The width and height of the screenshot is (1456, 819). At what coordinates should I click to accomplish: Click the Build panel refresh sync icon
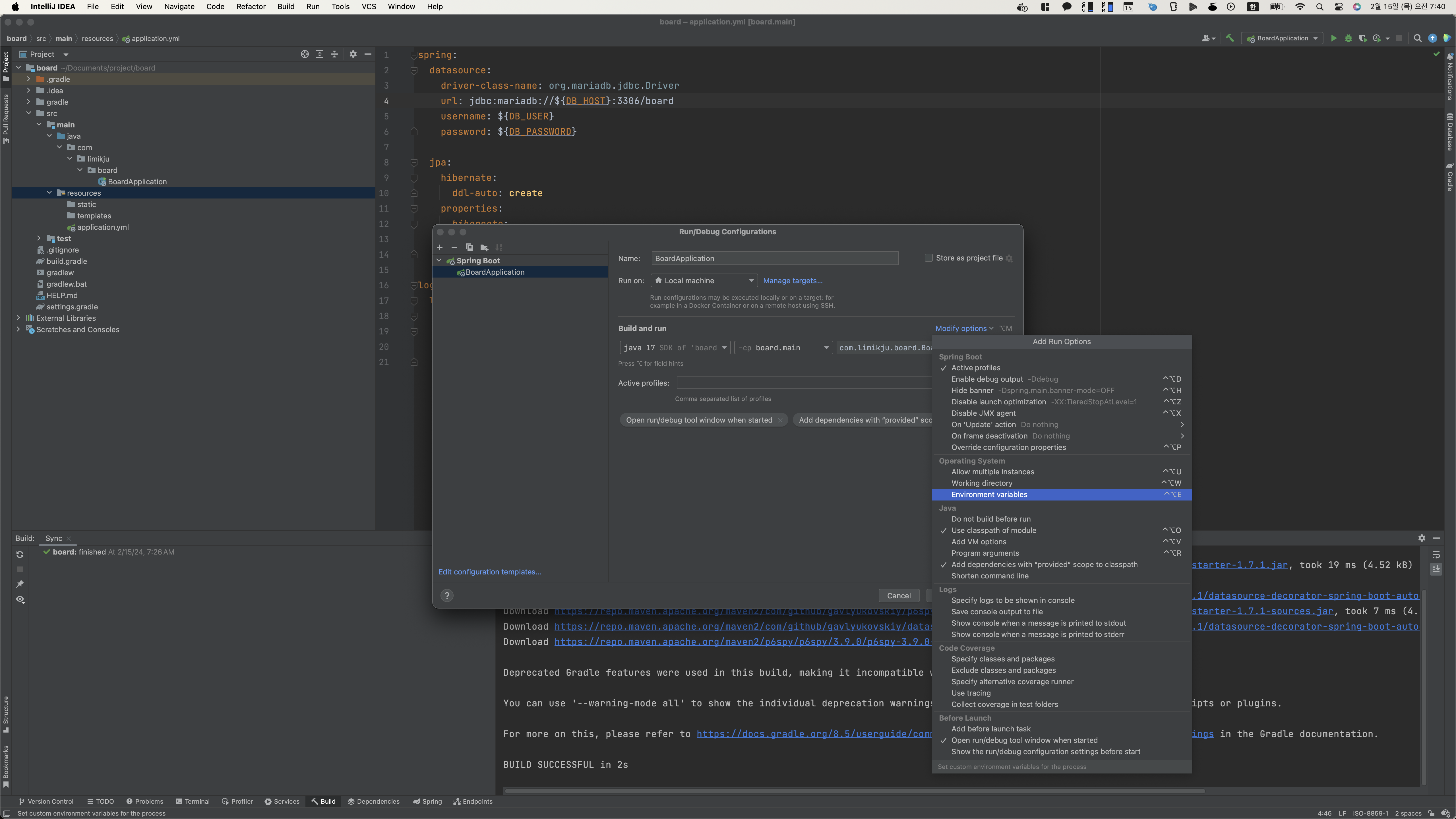[x=20, y=555]
